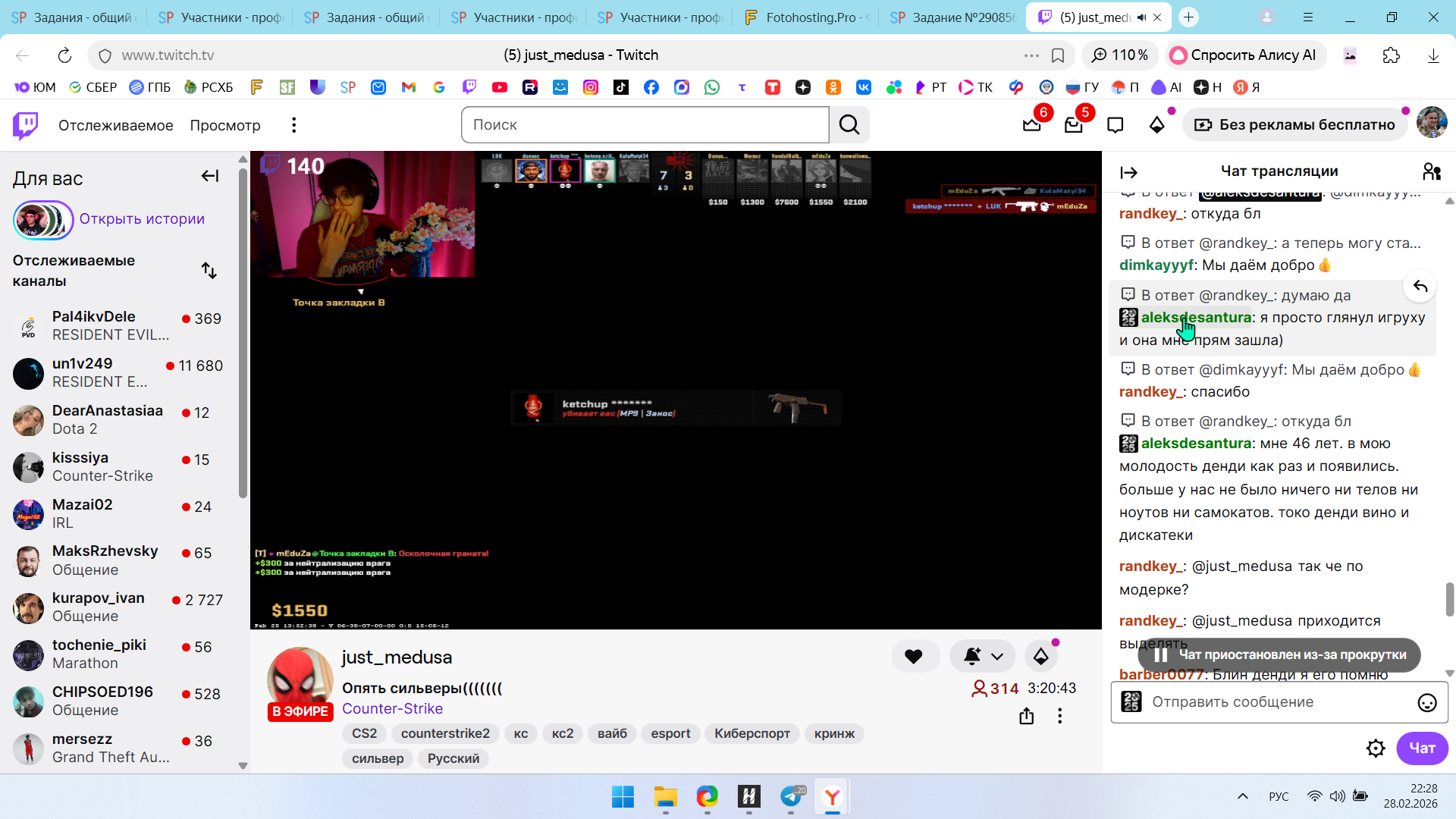This screenshot has height=819, width=1456.
Task: Open chat settings gear icon
Action: click(x=1375, y=748)
